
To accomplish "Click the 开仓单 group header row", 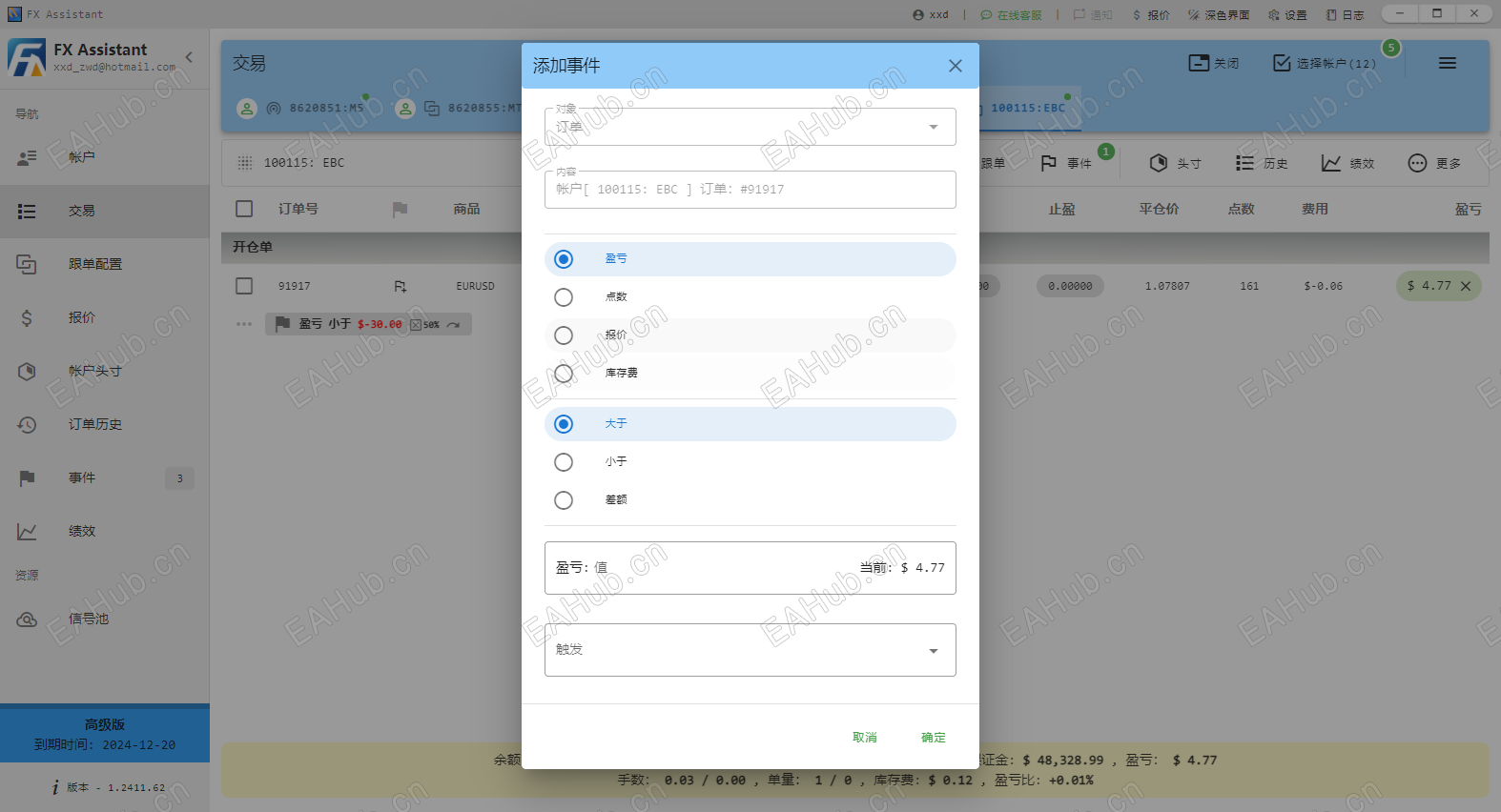I will click(855, 248).
